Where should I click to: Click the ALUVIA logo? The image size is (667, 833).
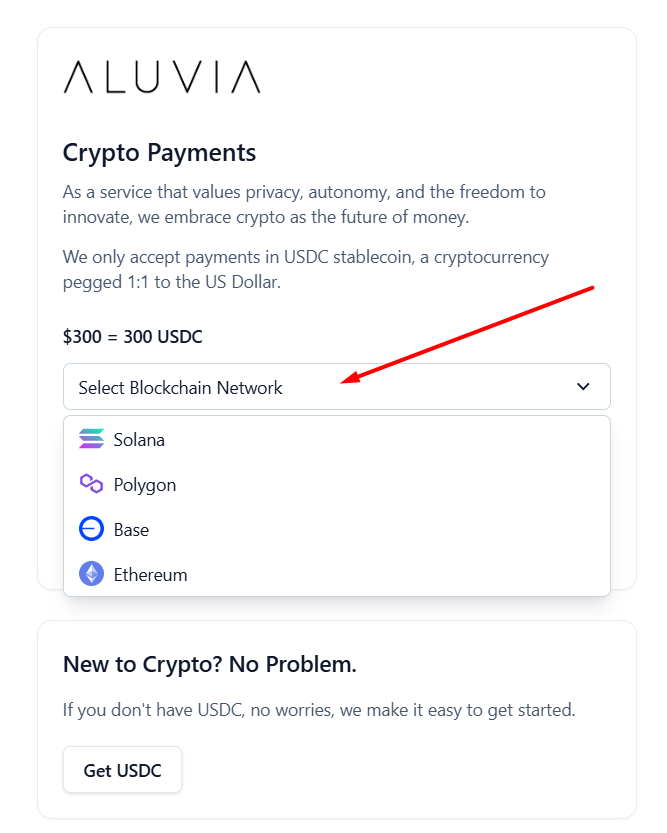(161, 77)
